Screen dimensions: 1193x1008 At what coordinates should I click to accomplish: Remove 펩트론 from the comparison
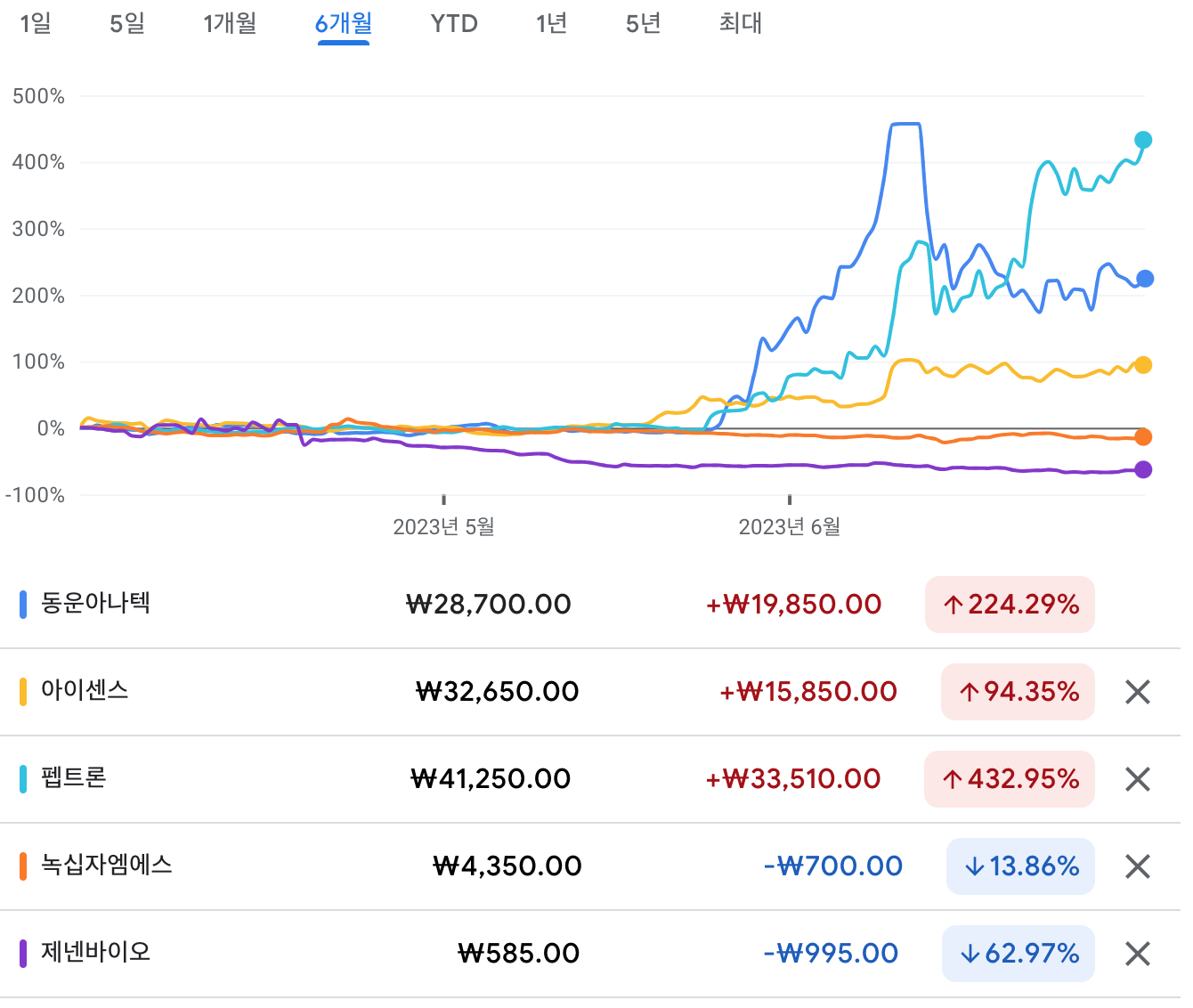[x=1138, y=779]
